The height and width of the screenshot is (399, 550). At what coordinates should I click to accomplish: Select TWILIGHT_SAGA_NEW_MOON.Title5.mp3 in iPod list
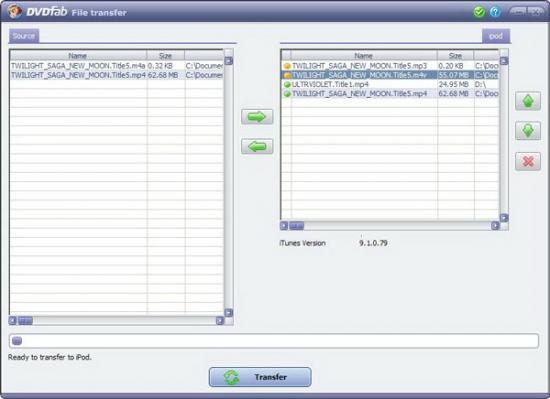pyautogui.click(x=360, y=66)
